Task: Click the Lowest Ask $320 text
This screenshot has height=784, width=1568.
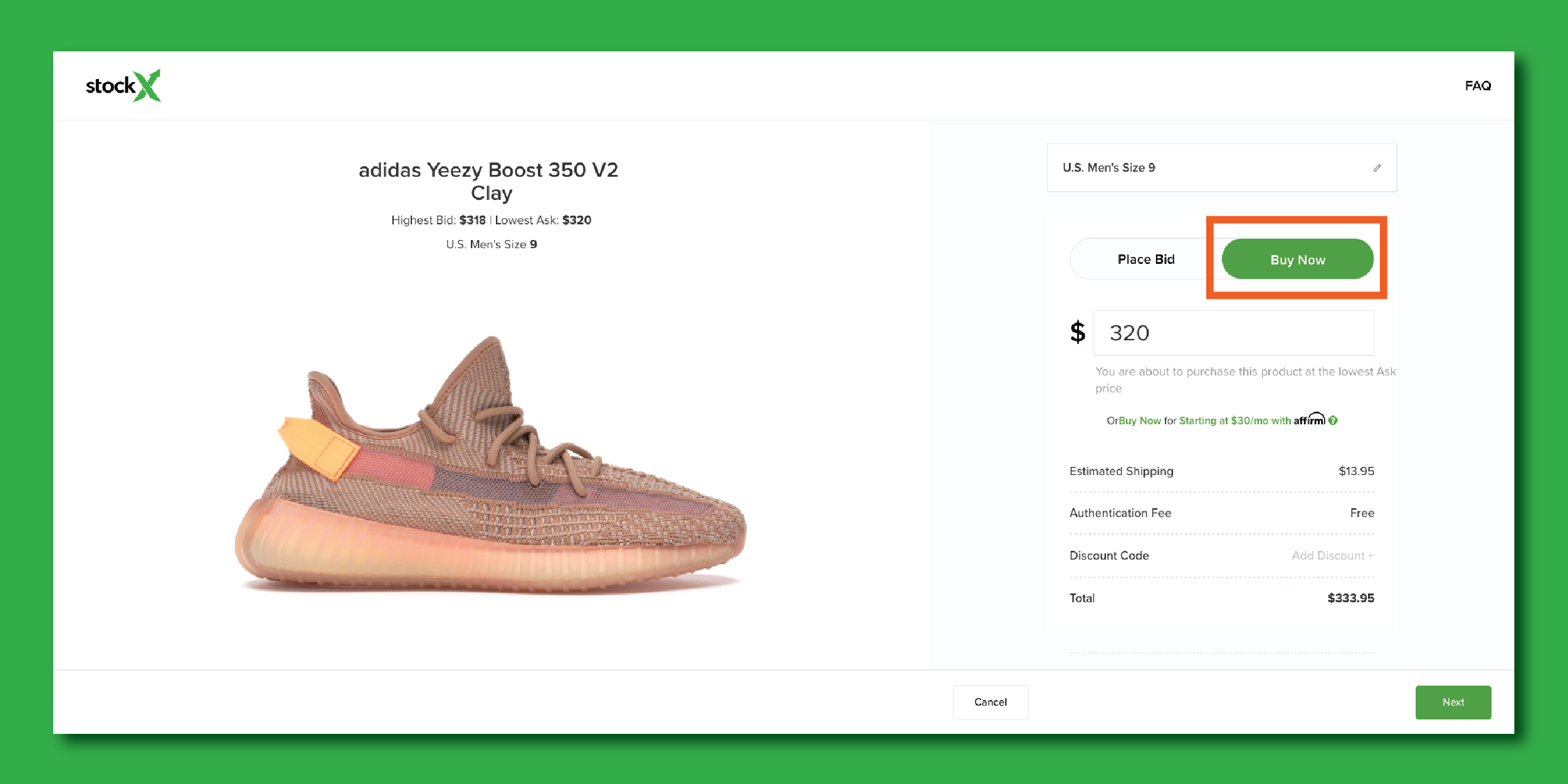Action: coord(543,221)
